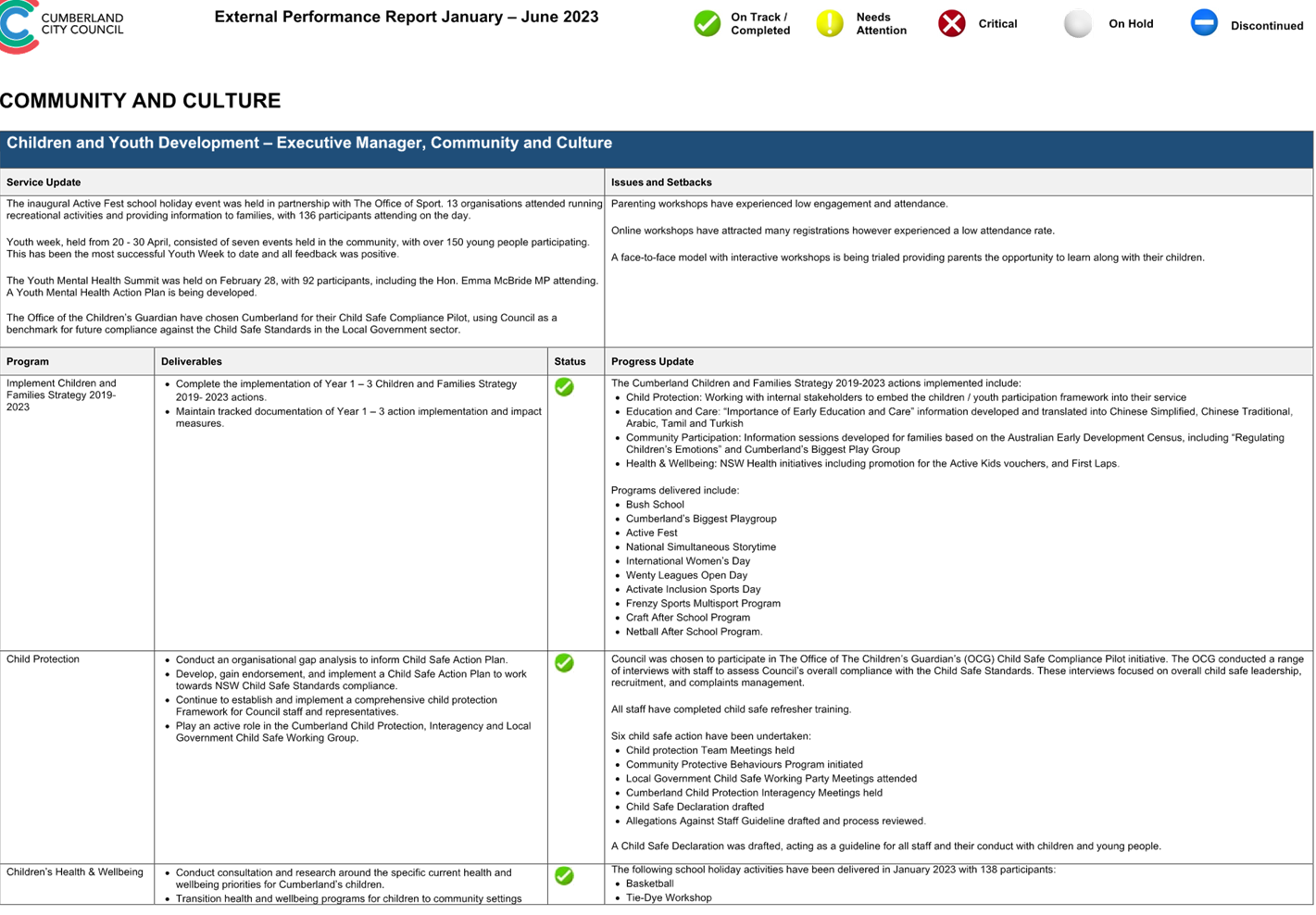
Task: Click the 'National Simultaneous Storytime' bullet item
Action: tap(701, 547)
